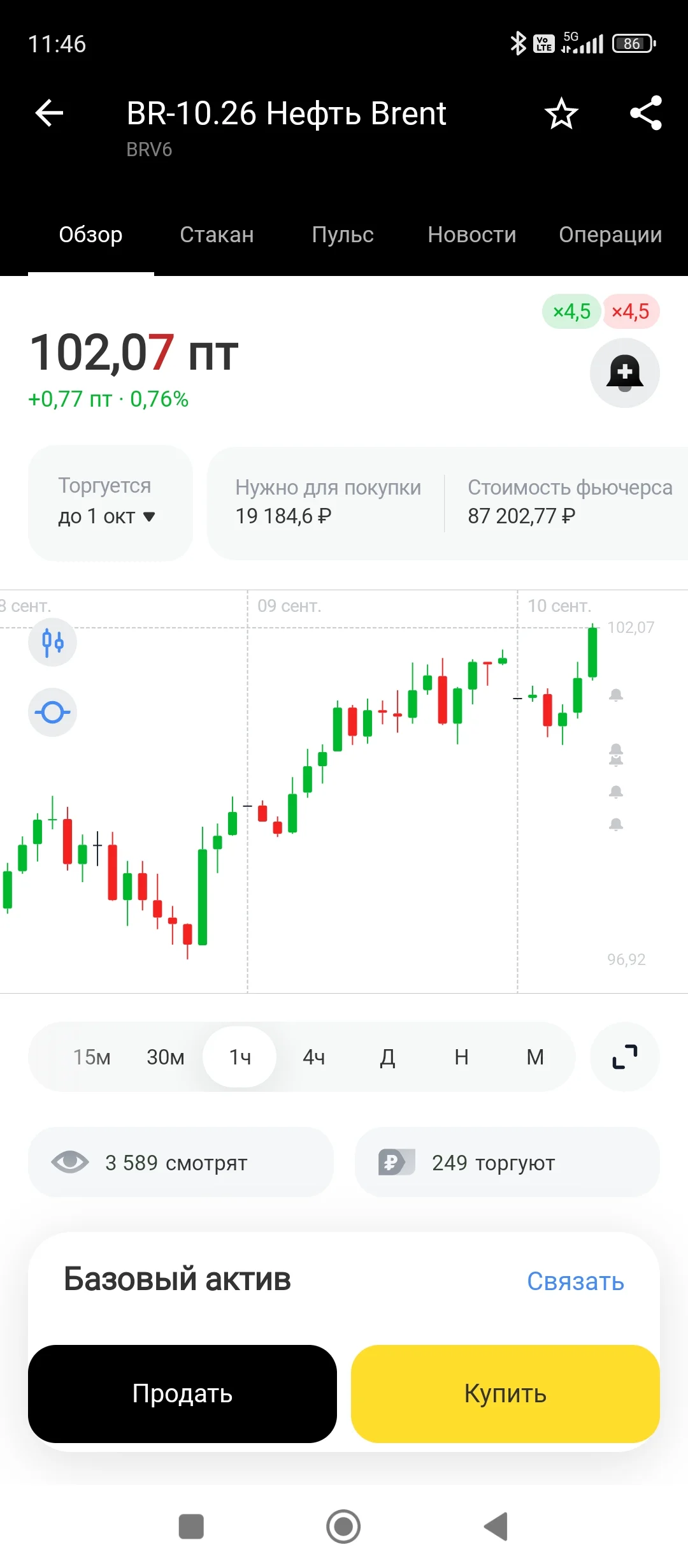
Task: Select the 1ч chart interval
Action: [x=240, y=1057]
